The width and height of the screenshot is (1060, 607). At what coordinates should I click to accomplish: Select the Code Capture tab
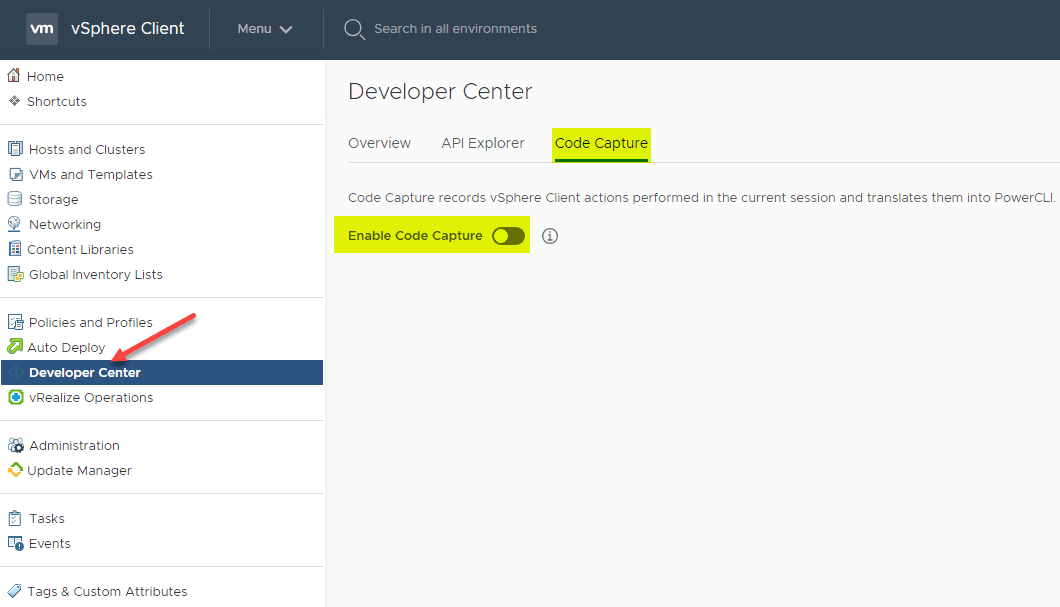click(601, 143)
